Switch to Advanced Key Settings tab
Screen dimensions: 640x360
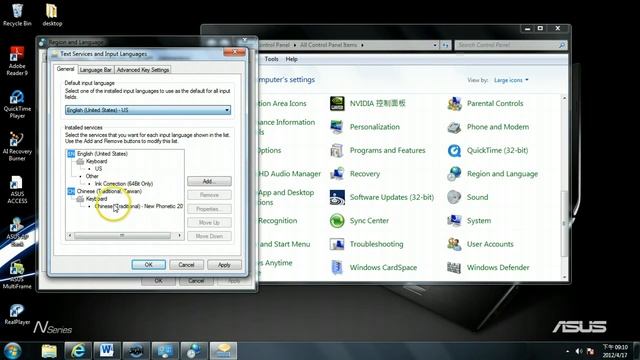(143, 70)
